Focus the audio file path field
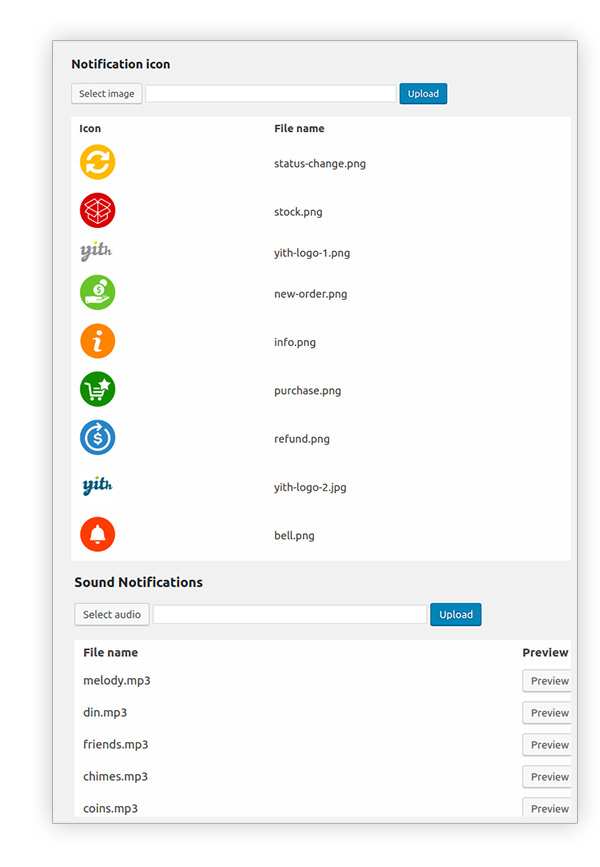The image size is (600, 867). click(290, 614)
